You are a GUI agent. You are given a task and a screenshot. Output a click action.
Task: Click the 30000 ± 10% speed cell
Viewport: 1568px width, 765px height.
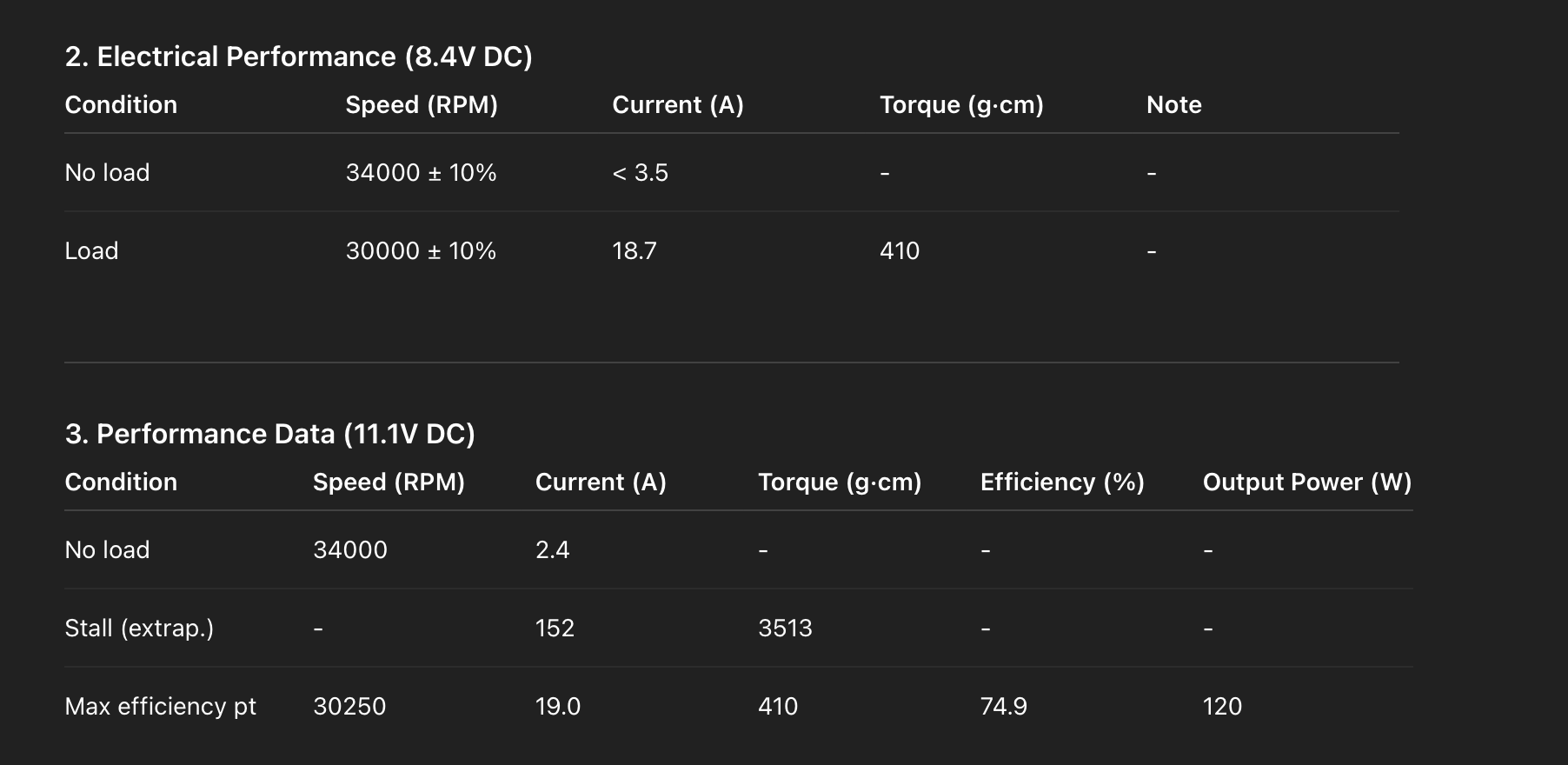(421, 251)
